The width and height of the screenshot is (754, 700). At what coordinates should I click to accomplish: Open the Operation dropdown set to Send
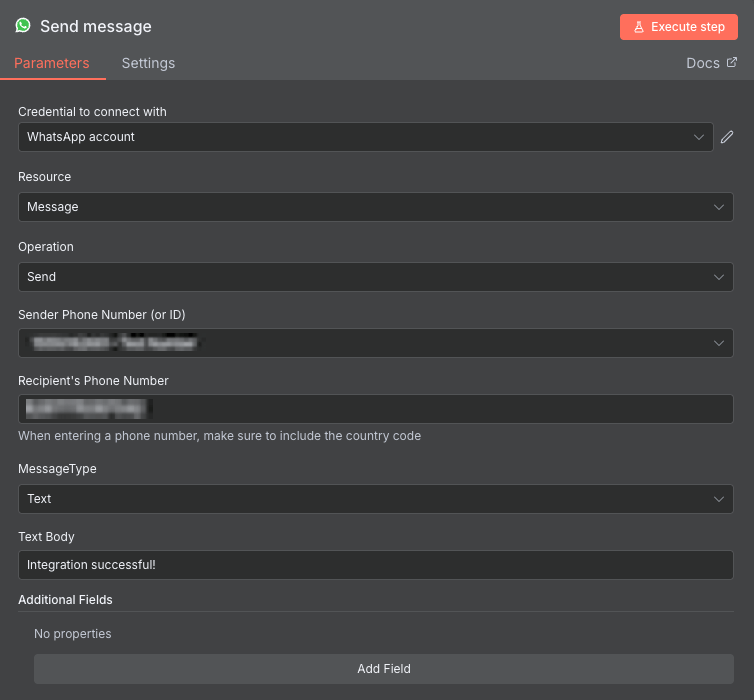375,277
